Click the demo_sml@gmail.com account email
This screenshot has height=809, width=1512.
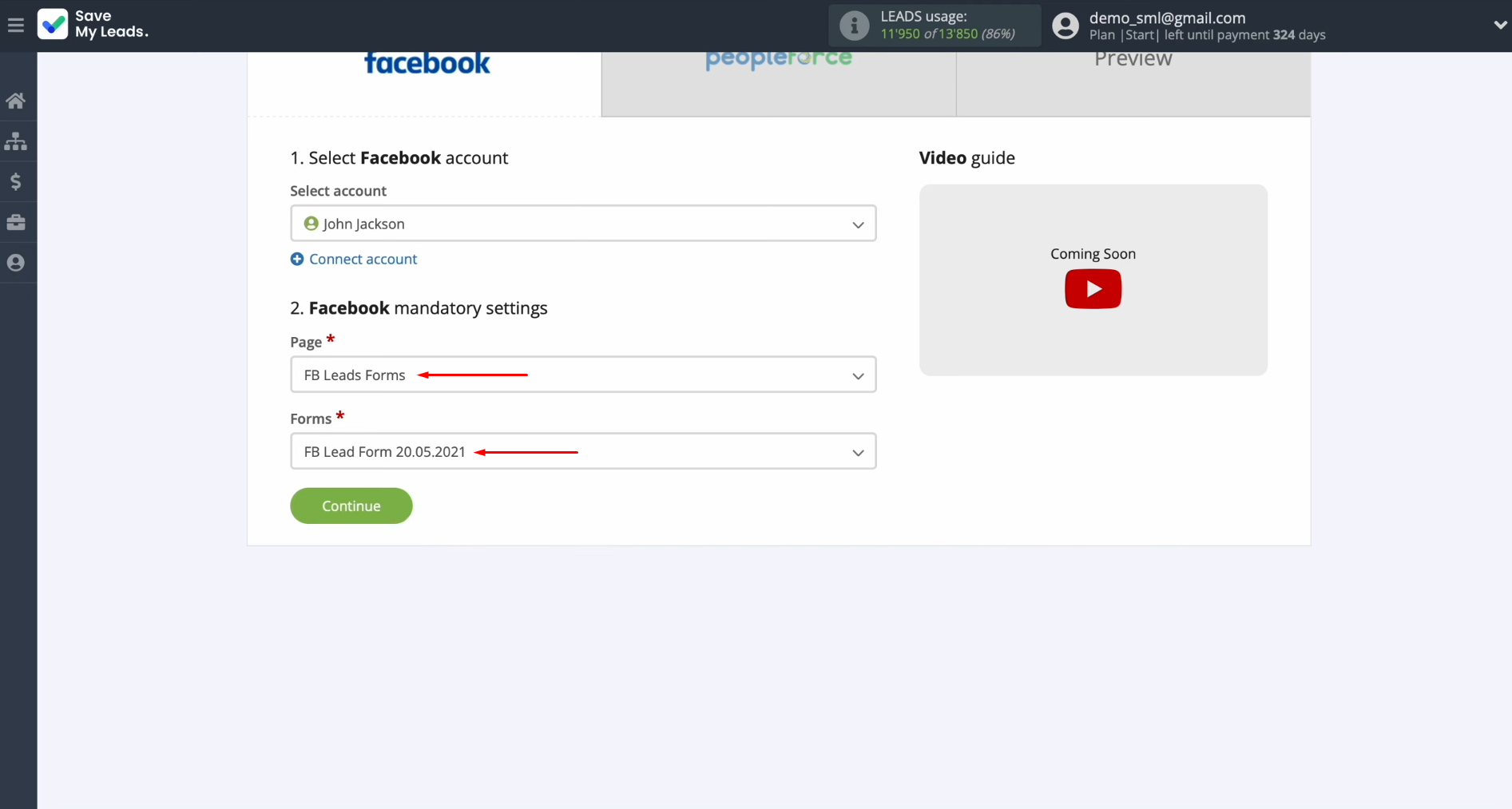[1167, 18]
